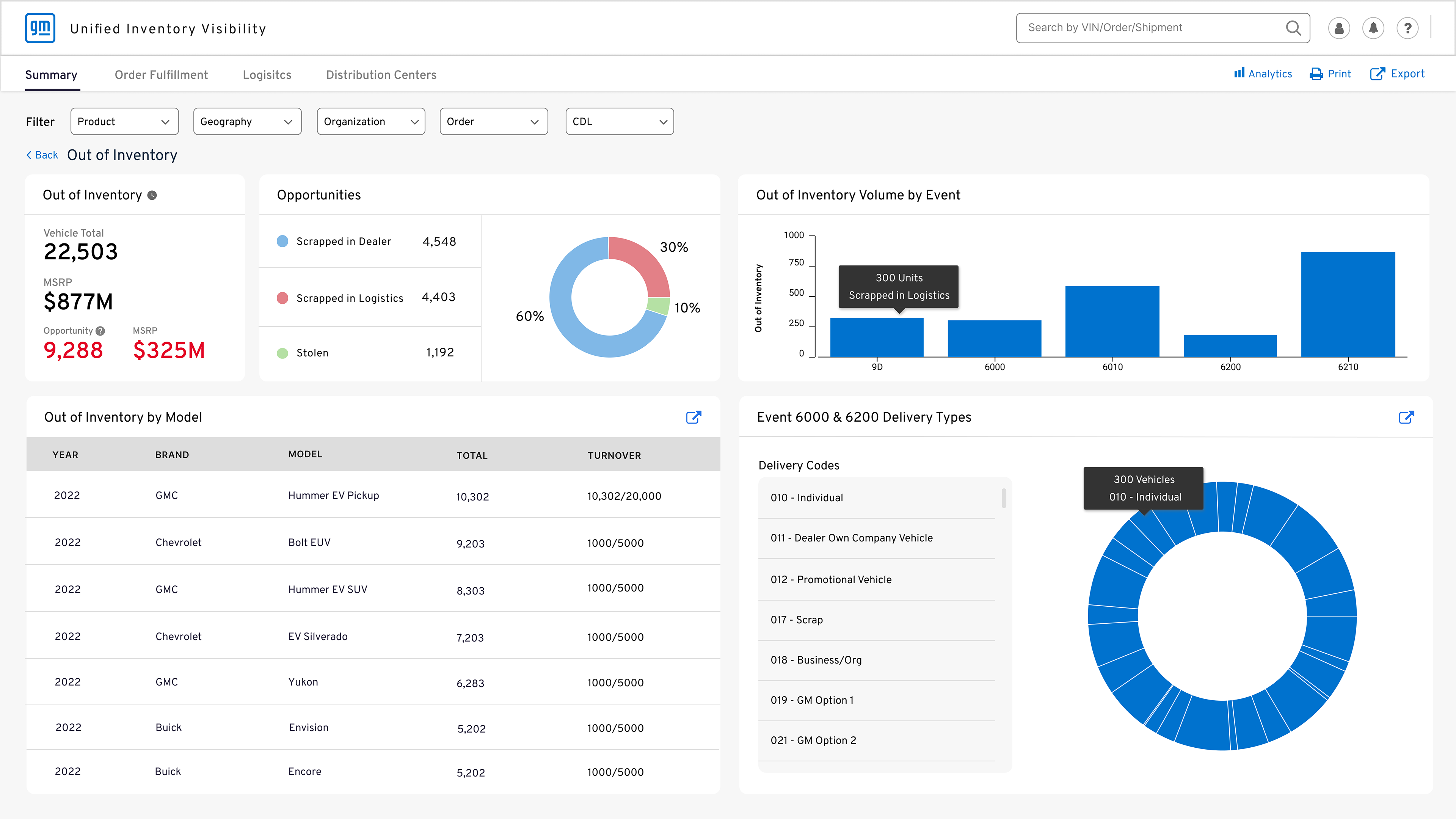Click the green Stolen legend dot
The width and height of the screenshot is (1456, 819).
282,353
